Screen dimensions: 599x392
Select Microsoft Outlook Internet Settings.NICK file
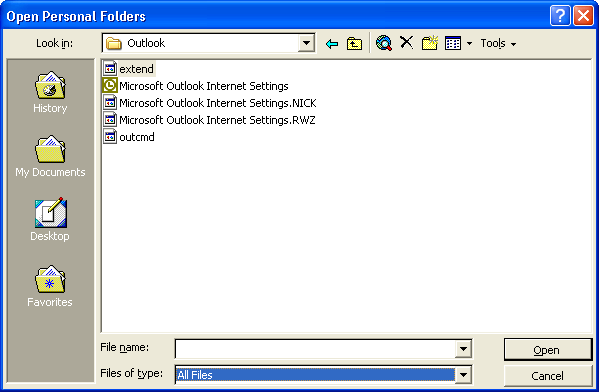click(x=210, y=103)
